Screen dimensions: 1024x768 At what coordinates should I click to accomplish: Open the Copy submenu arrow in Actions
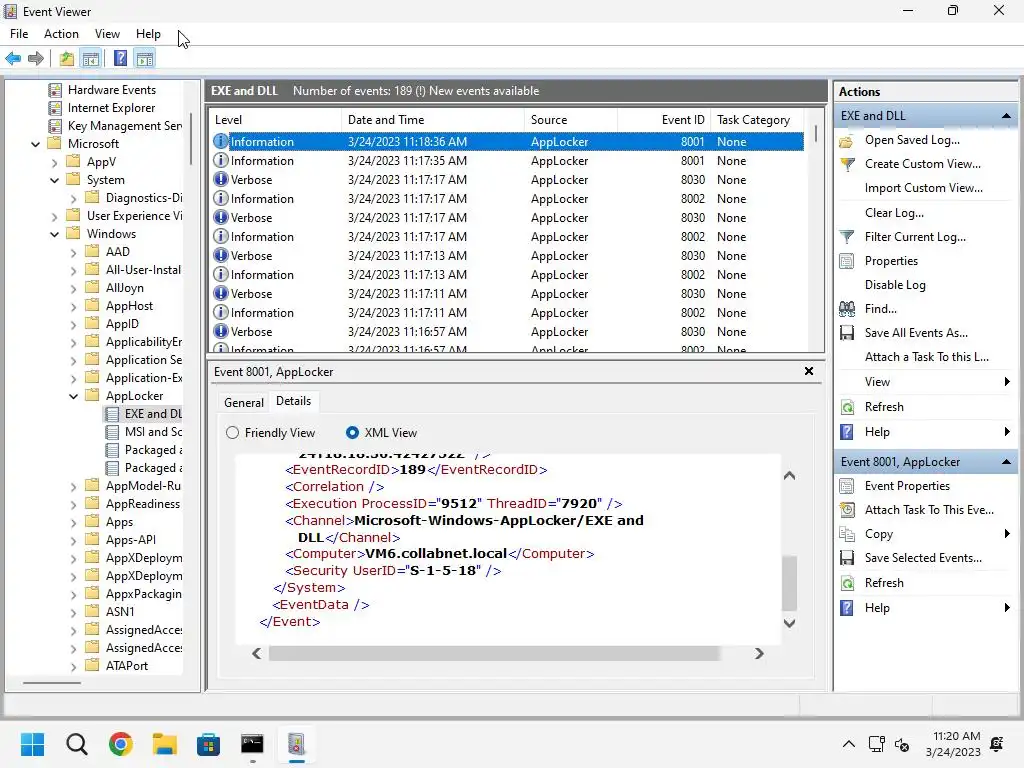1007,534
